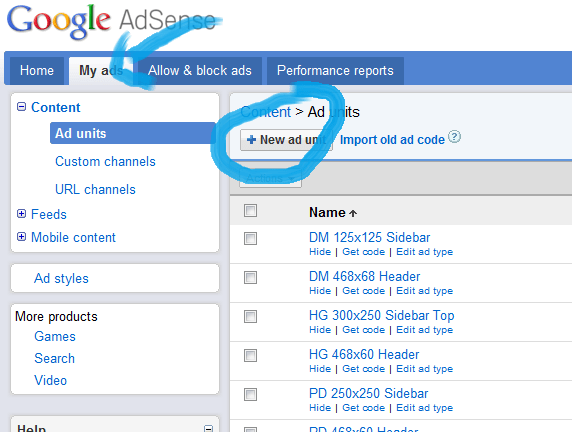Open the HG 468x60 Header ad unit
The image size is (572, 432).
[364, 355]
